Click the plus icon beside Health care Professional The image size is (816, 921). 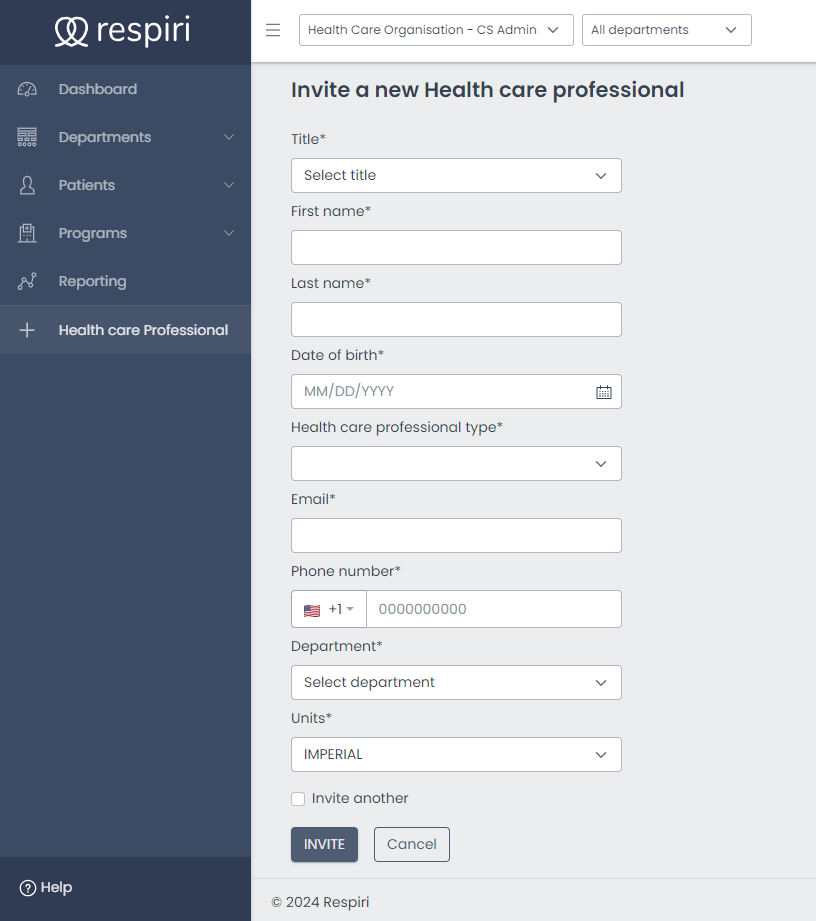27,330
